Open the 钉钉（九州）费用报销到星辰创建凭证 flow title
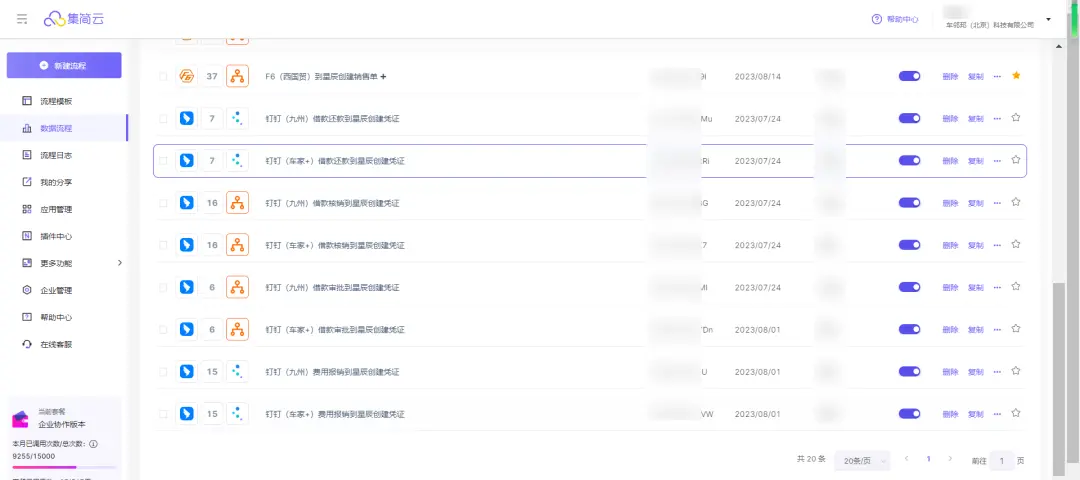The image size is (1080, 480). (332, 372)
